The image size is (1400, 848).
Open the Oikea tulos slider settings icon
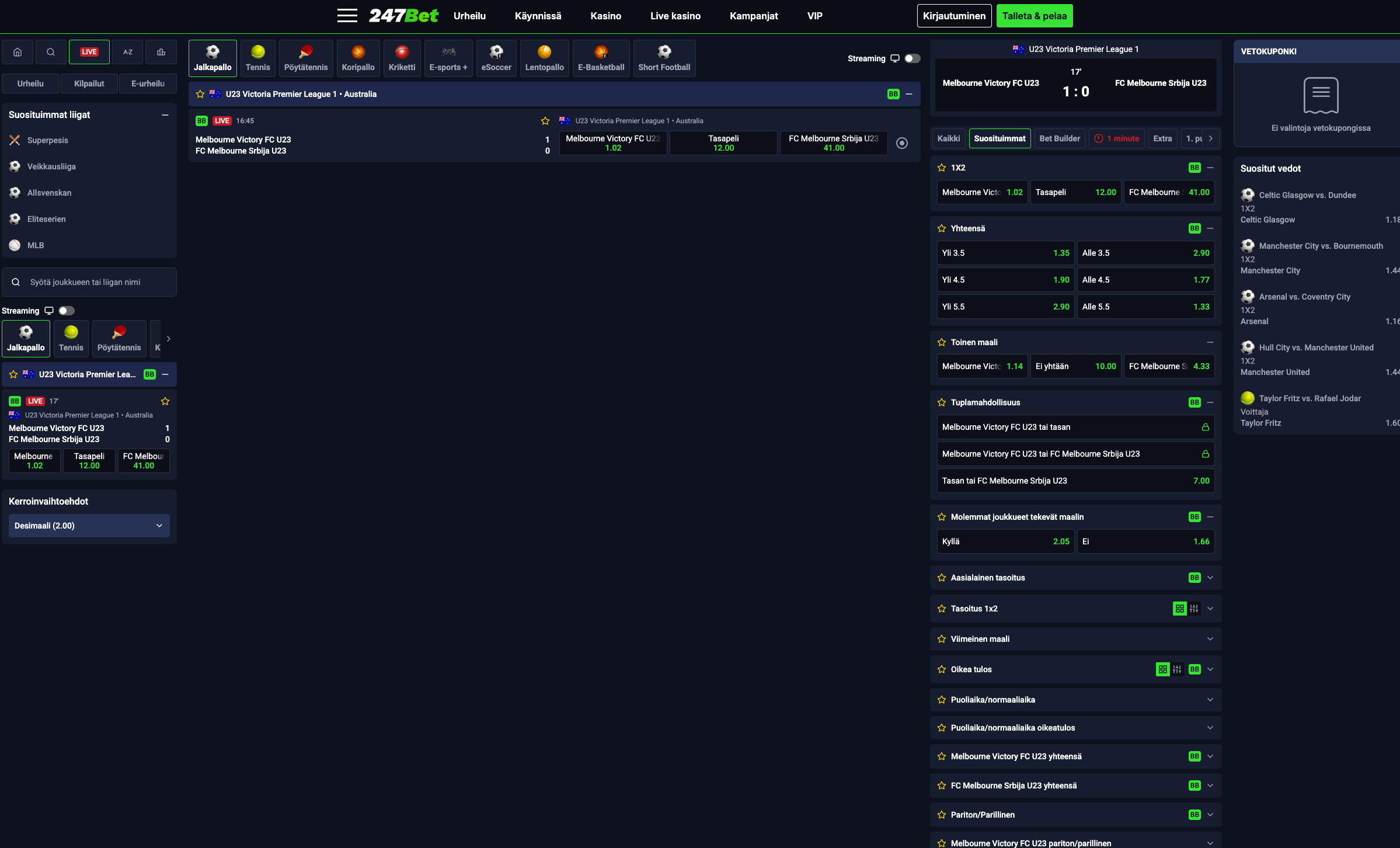pyautogui.click(x=1177, y=669)
